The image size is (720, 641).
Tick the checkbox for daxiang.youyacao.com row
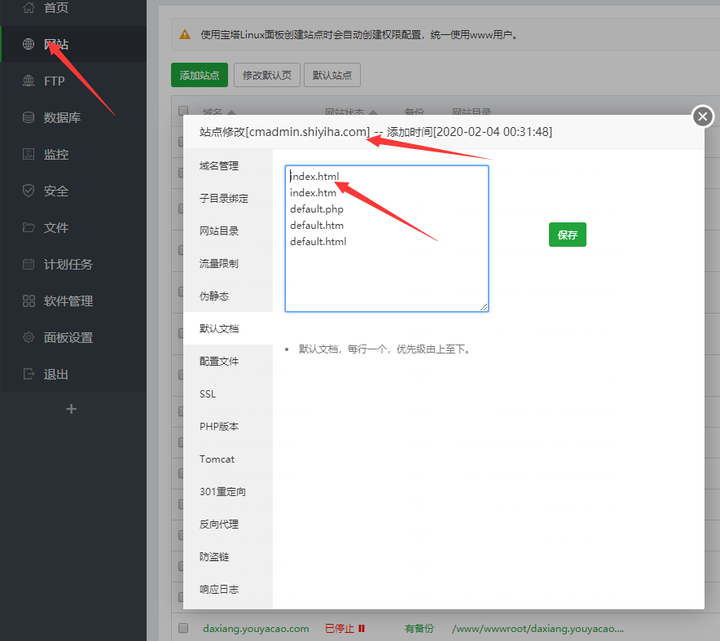pyautogui.click(x=183, y=628)
